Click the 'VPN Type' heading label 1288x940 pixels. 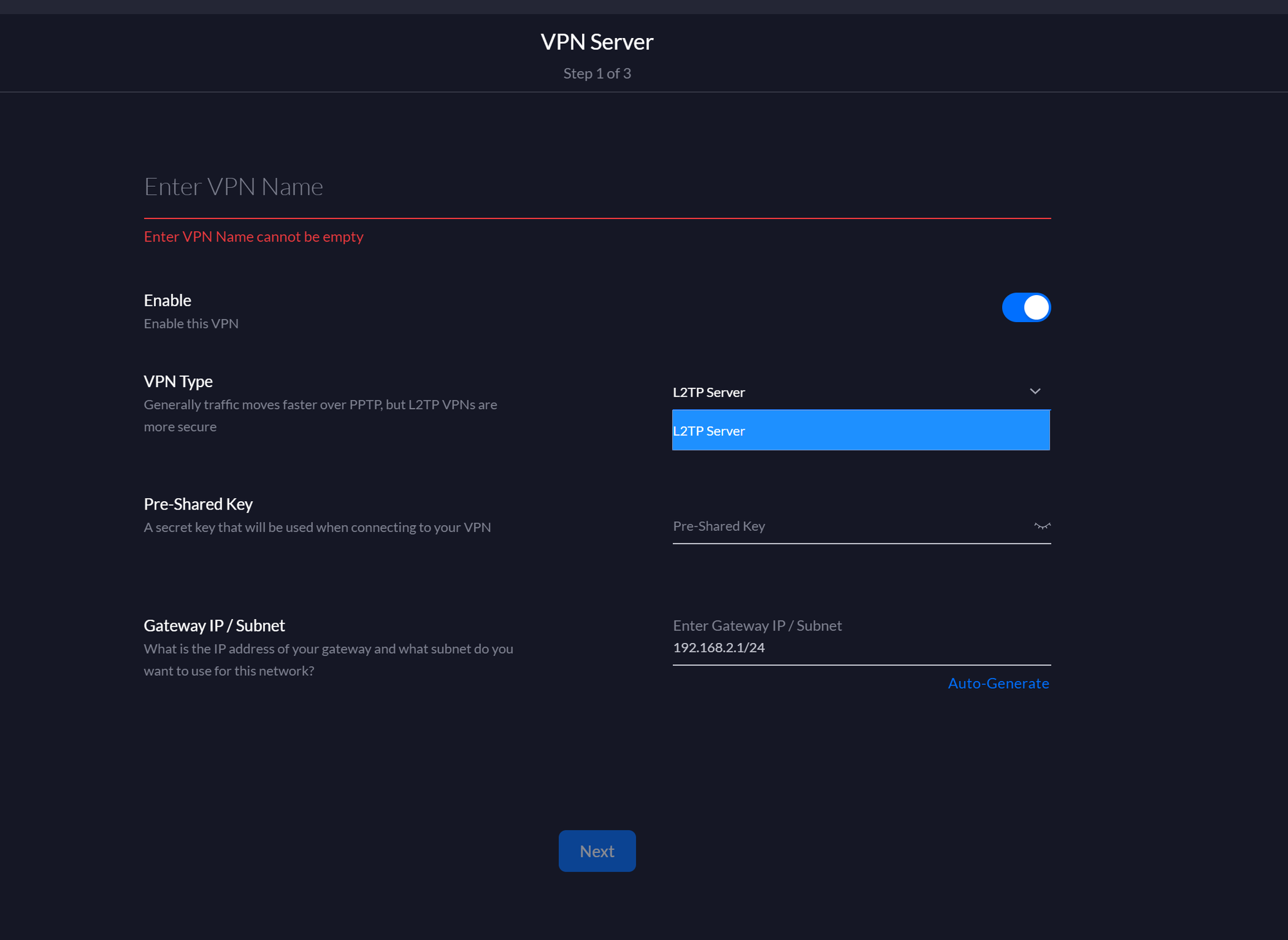click(x=178, y=381)
